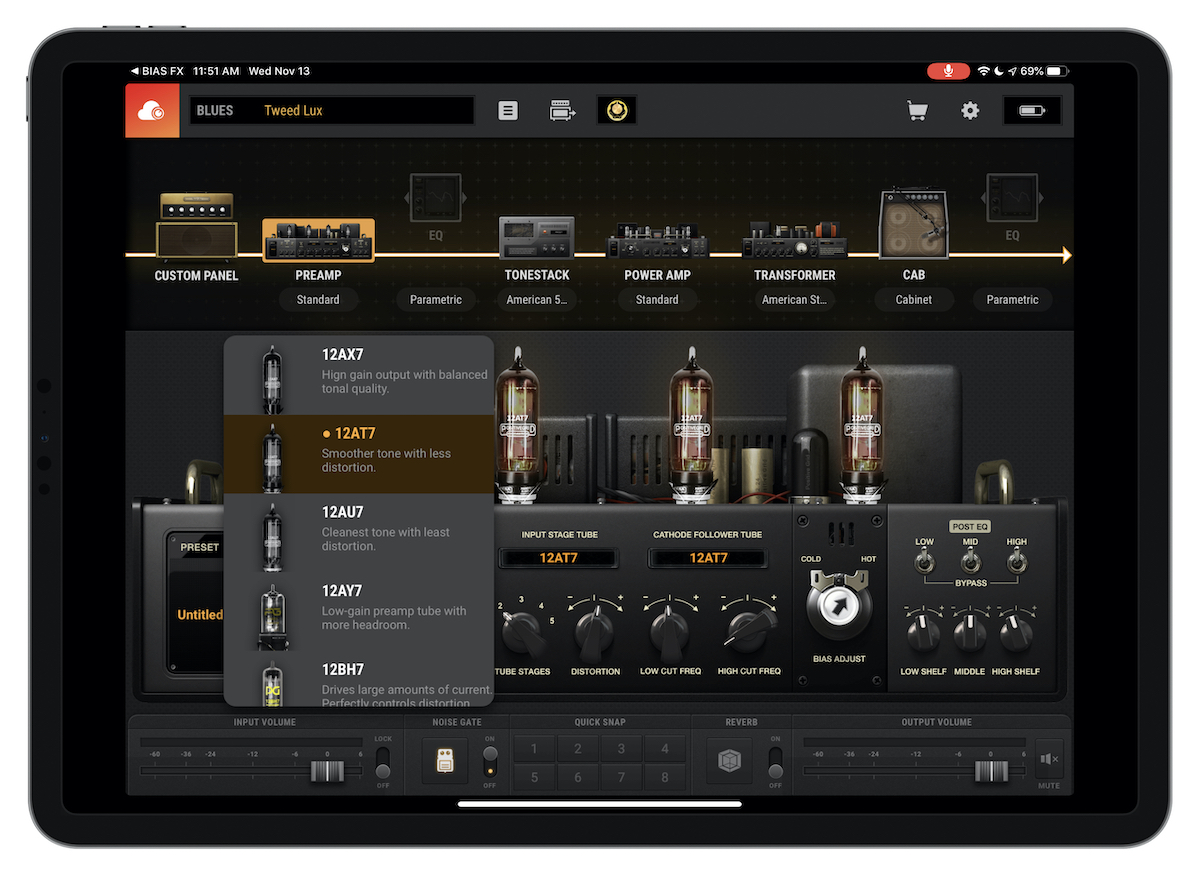
Task: Open the Transformer American St type dropdown
Action: 795,300
